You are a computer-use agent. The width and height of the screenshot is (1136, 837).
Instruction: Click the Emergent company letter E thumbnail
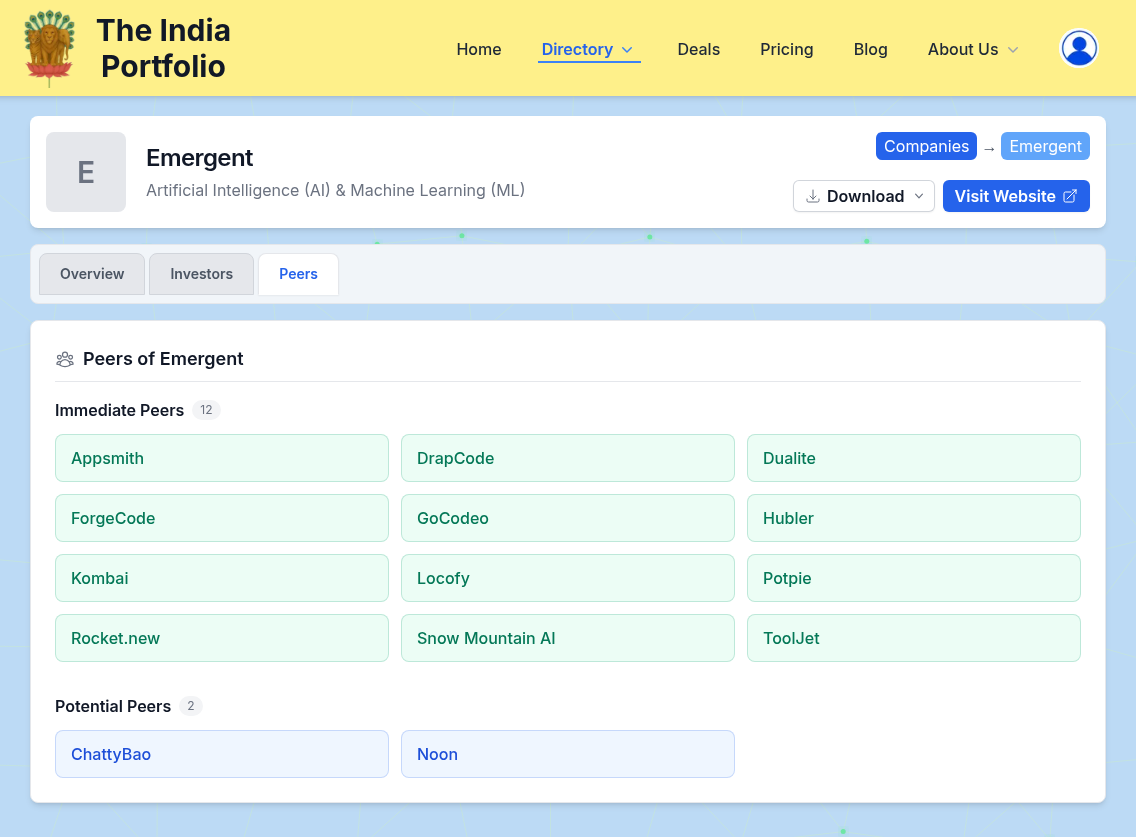(x=86, y=172)
